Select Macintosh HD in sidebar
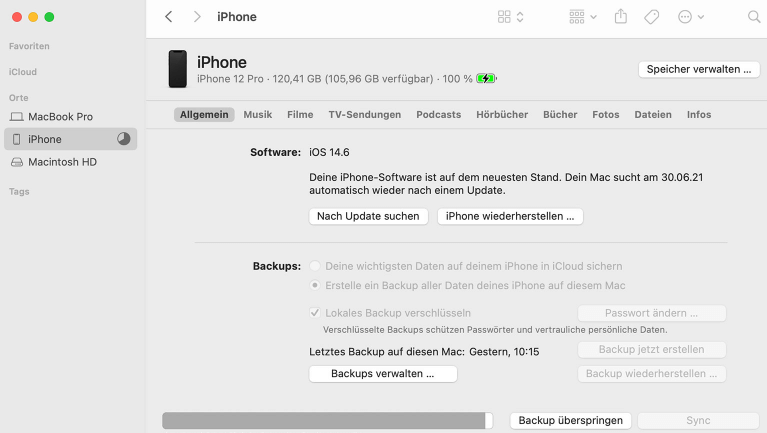 [62, 162]
